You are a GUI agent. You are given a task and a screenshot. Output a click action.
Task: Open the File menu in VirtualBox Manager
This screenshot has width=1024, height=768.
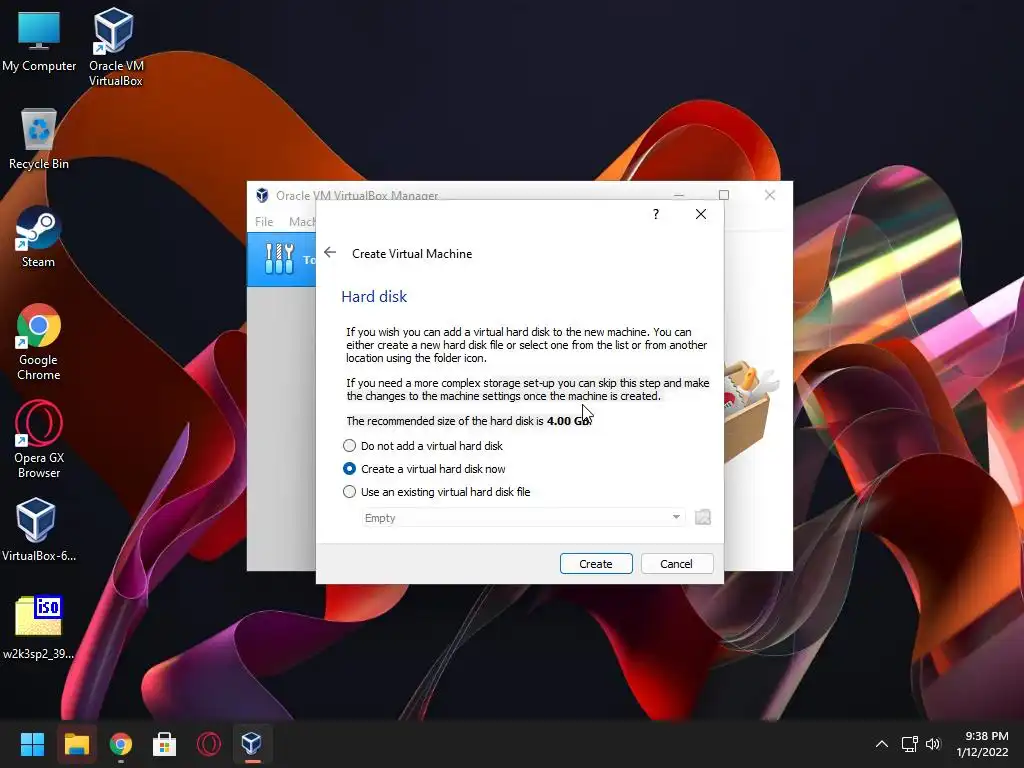pyautogui.click(x=264, y=222)
